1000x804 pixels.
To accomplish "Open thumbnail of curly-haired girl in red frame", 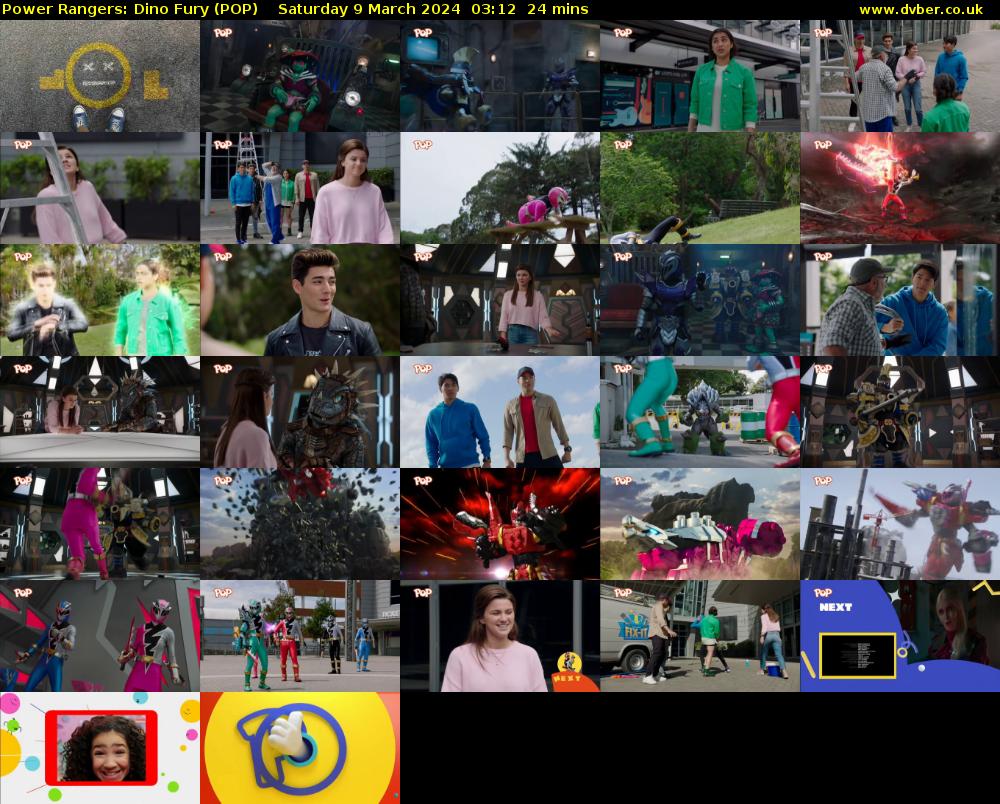I will coord(99,748).
